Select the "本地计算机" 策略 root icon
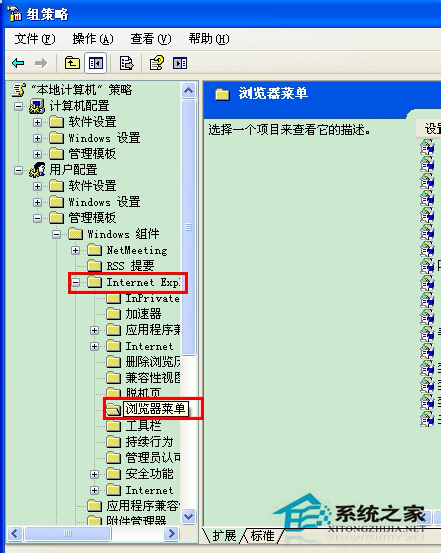This screenshot has width=441, height=553. click(x=19, y=90)
